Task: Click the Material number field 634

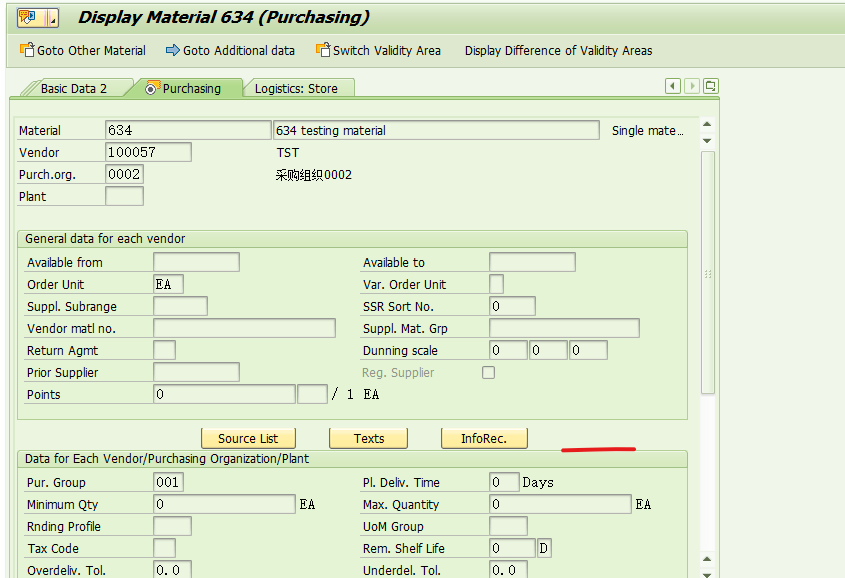Action: coord(188,130)
